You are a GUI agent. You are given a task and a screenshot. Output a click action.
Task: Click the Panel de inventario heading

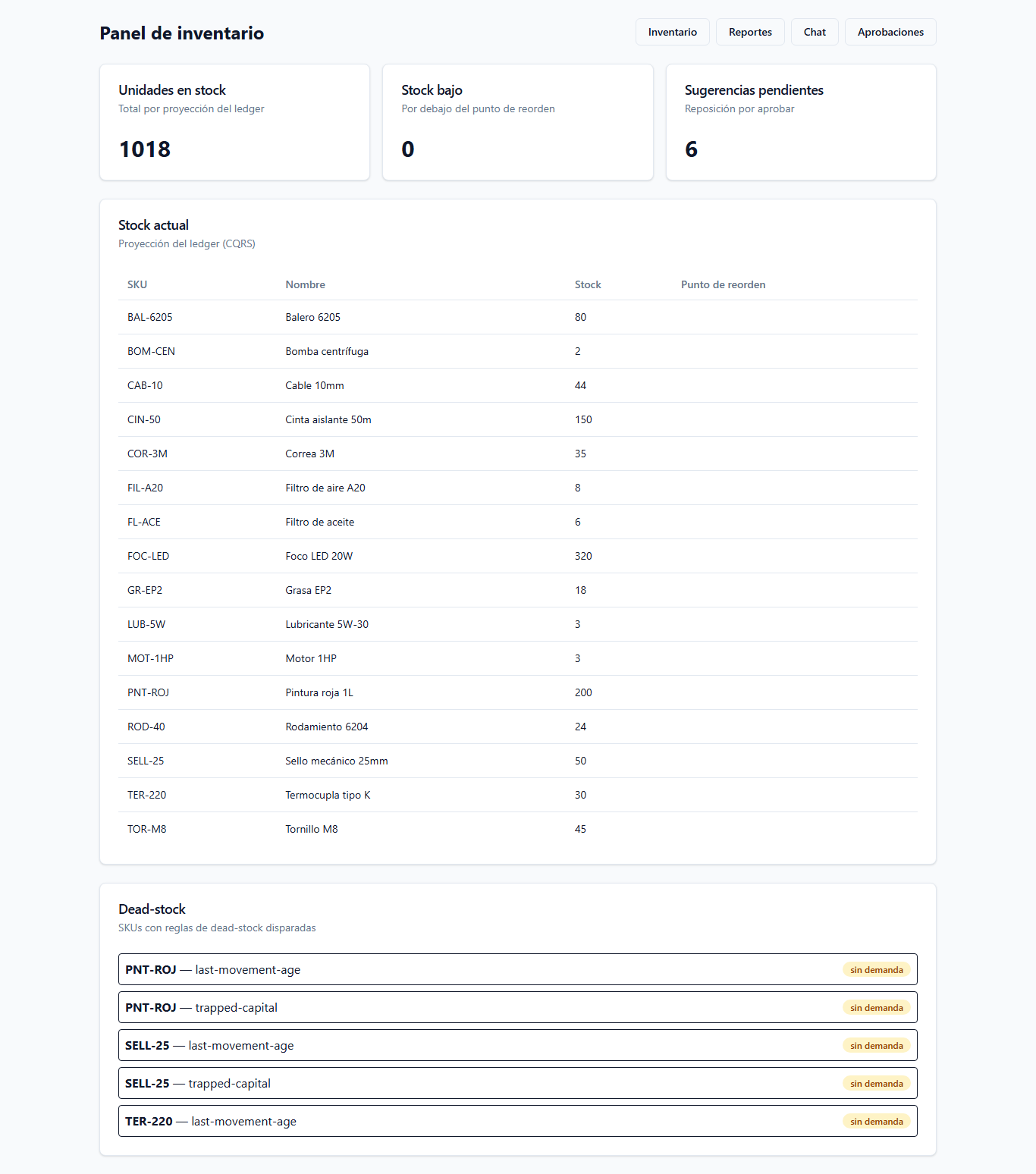point(182,33)
